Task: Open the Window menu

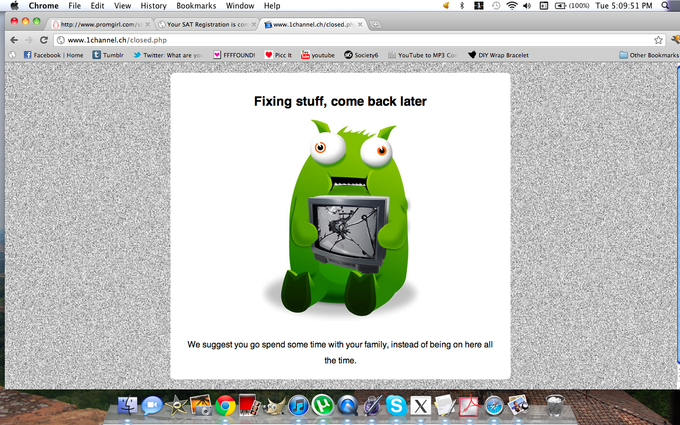Action: (240, 6)
